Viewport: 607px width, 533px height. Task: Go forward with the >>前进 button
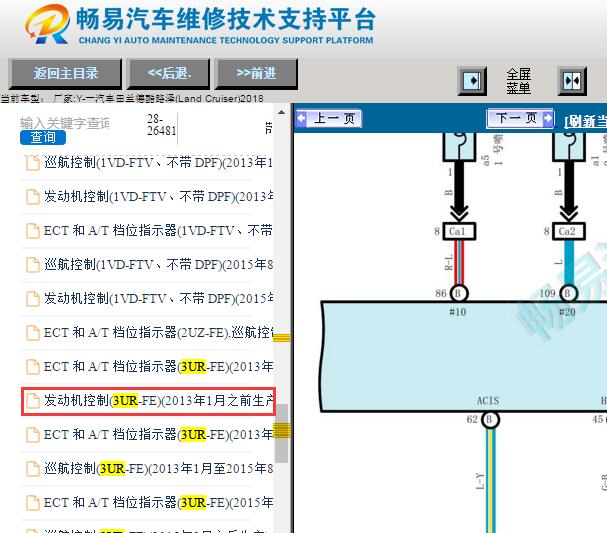click(x=256, y=73)
